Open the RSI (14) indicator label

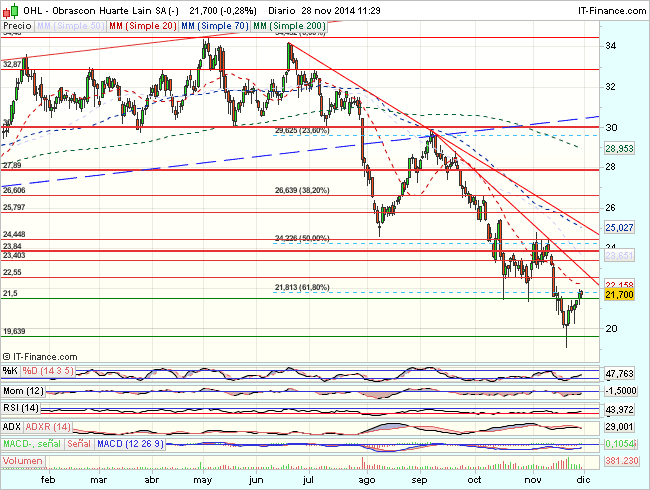tap(21, 408)
